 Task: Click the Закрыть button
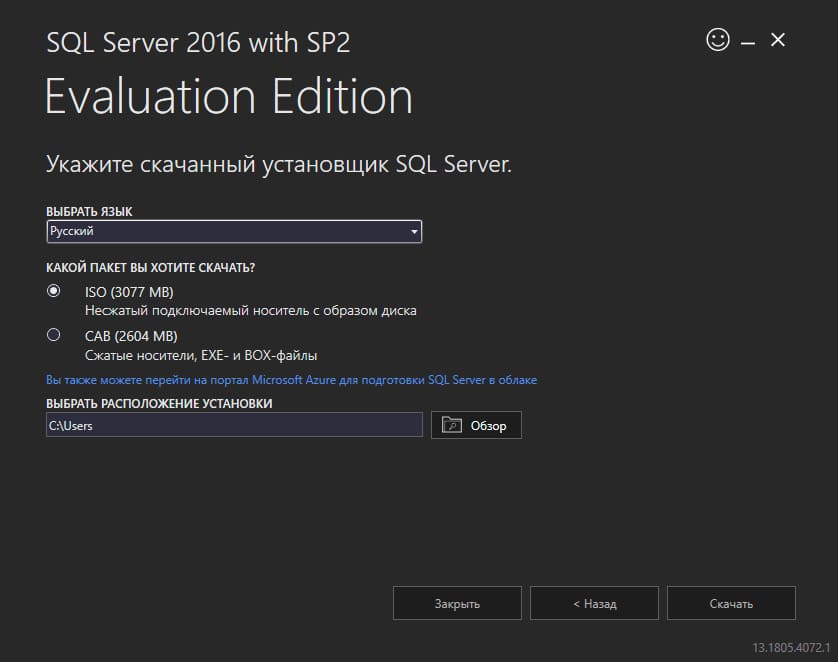[457, 603]
